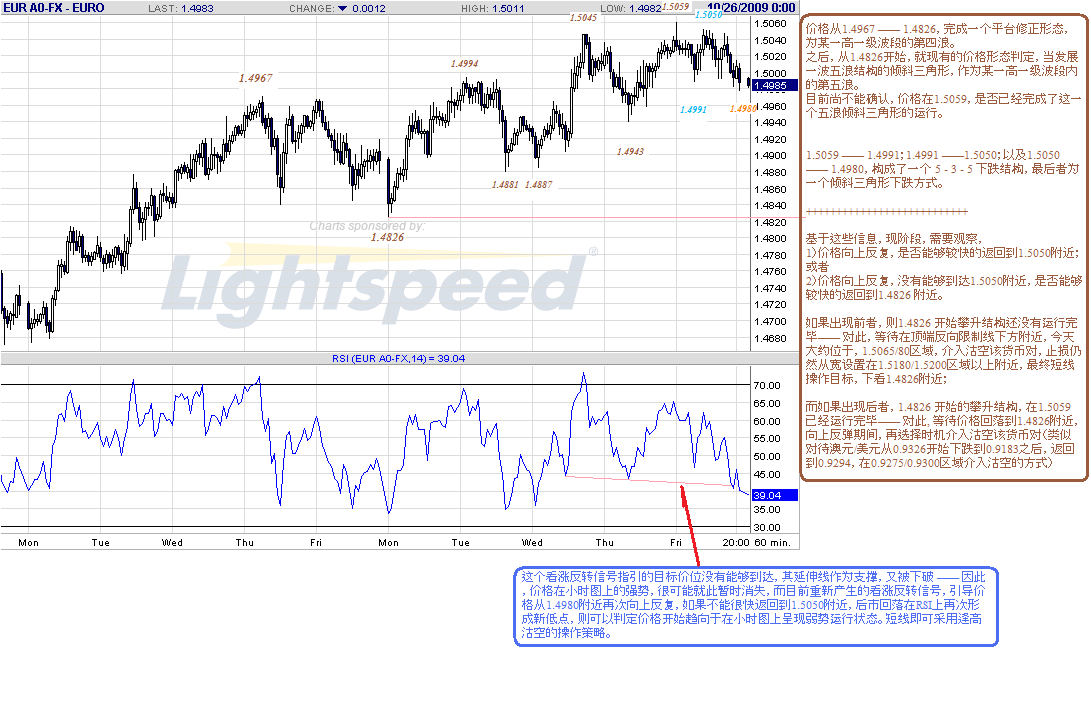This screenshot has height=701, width=1091.
Task: Click the 35.00 RSI axis label
Action: (x=767, y=510)
